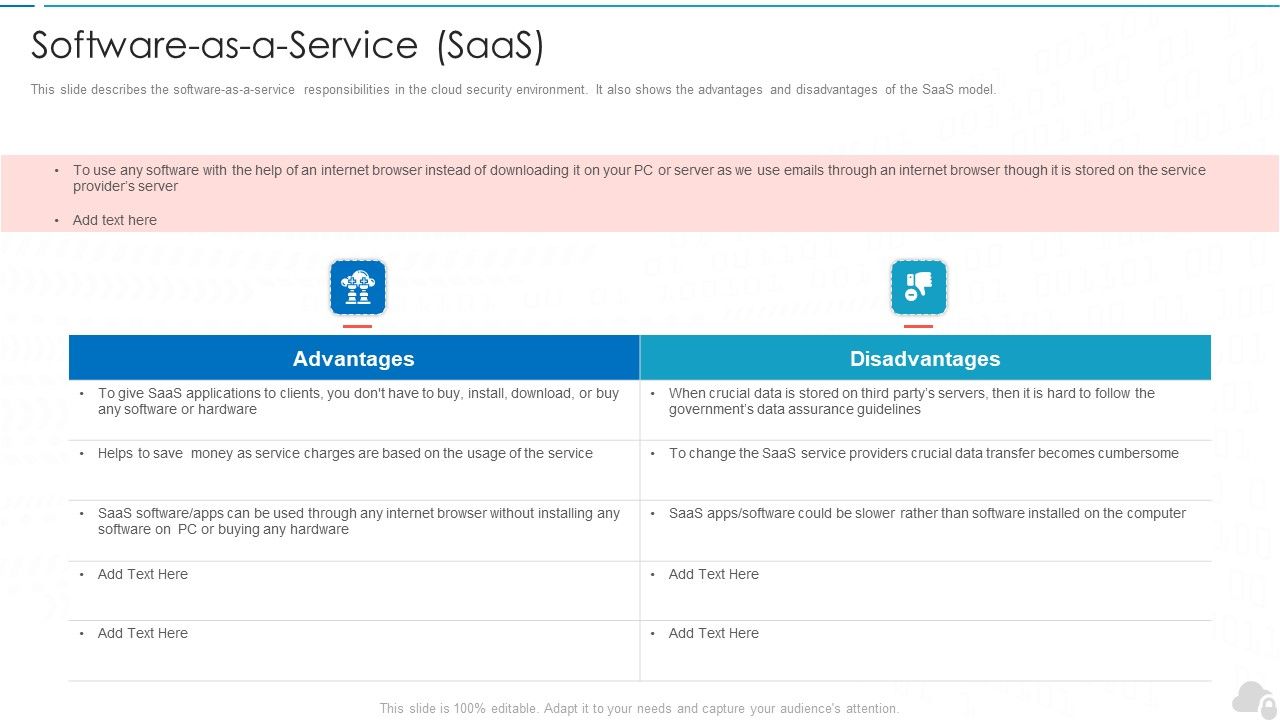The image size is (1280, 720).
Task: Click the cloud lock icon in corner
Action: (1254, 699)
